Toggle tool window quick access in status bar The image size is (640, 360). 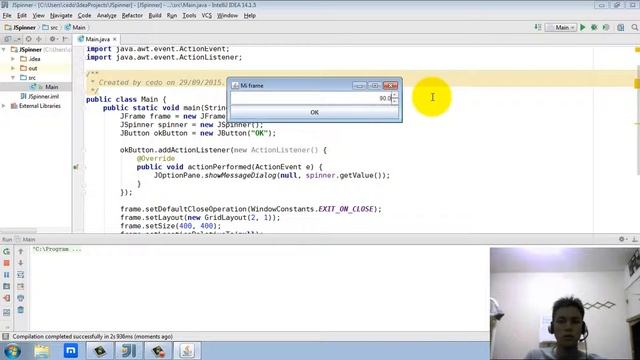click(x=6, y=337)
